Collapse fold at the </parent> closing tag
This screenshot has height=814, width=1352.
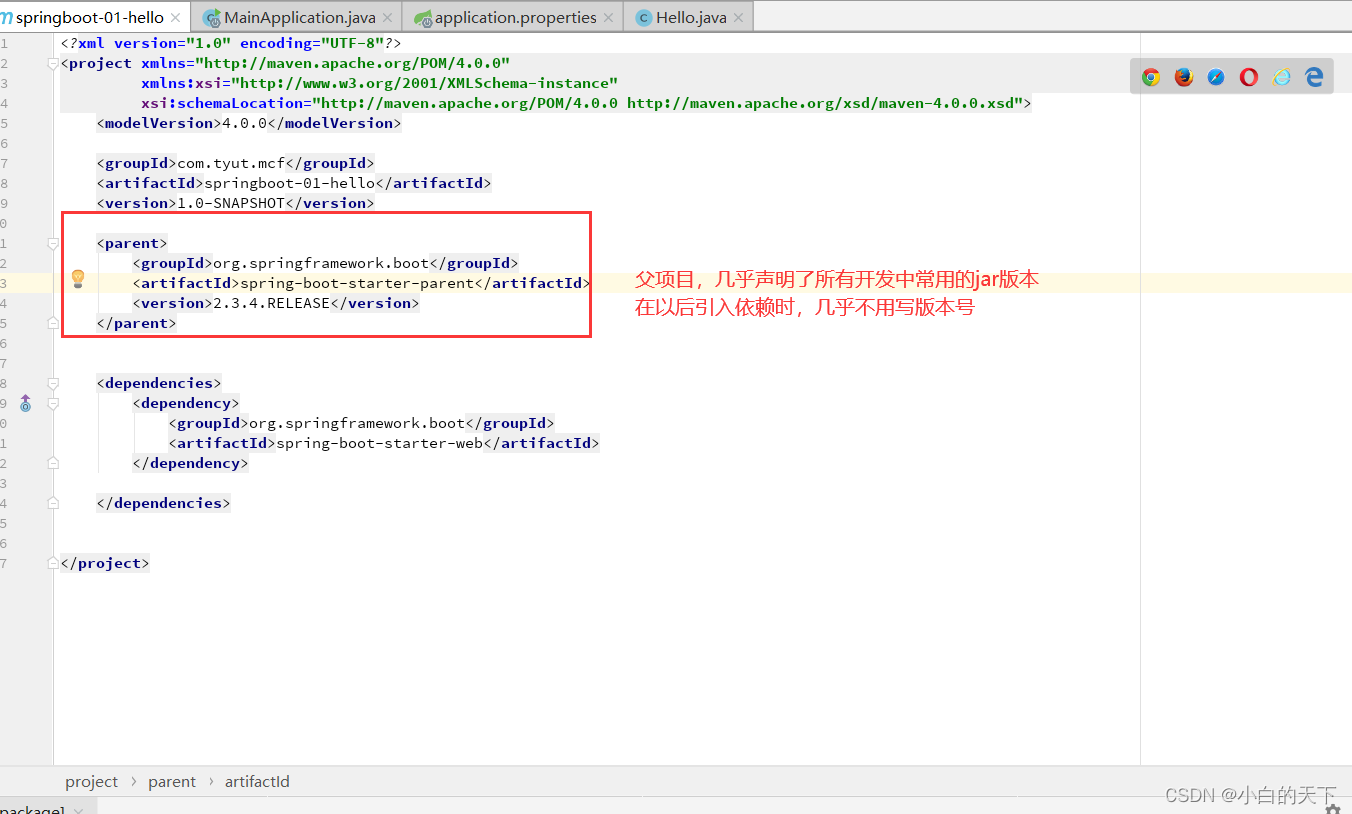point(52,323)
